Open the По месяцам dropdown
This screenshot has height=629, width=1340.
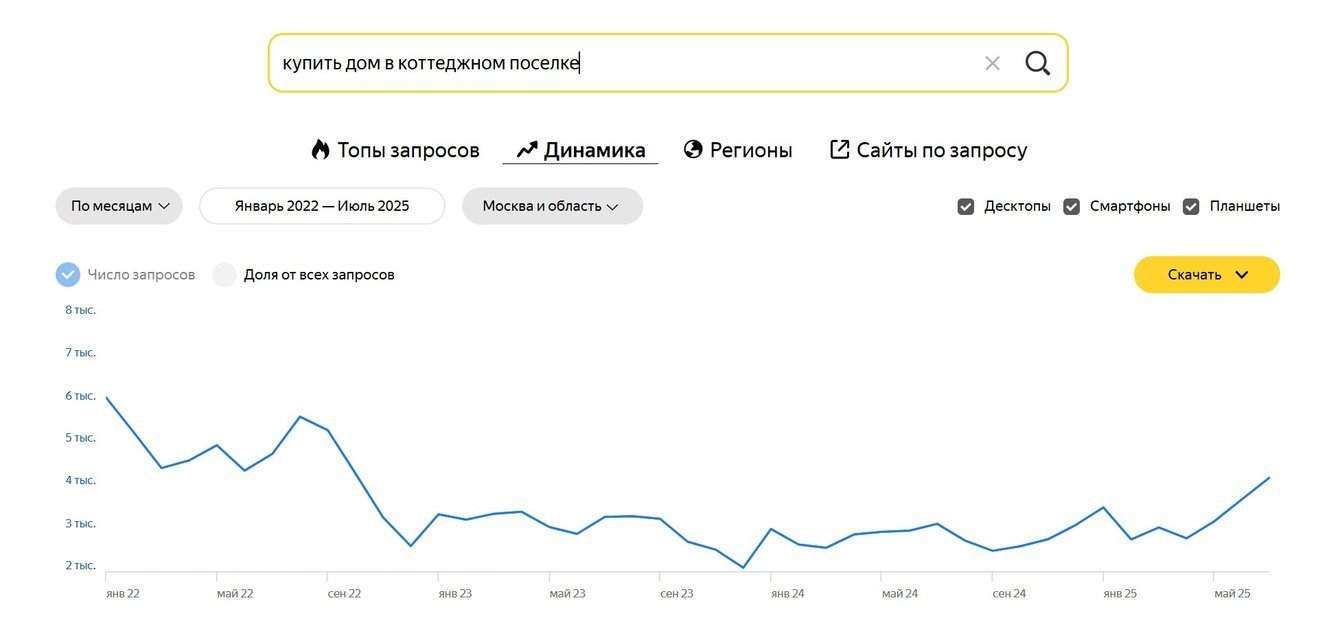click(119, 206)
